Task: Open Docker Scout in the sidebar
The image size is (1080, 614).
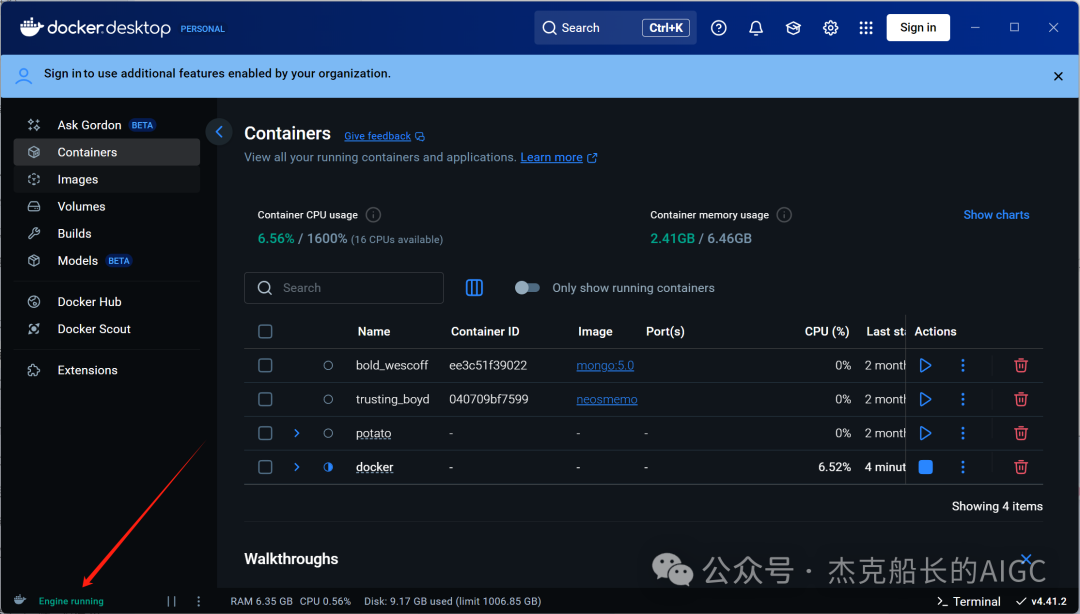Action: pos(107,329)
